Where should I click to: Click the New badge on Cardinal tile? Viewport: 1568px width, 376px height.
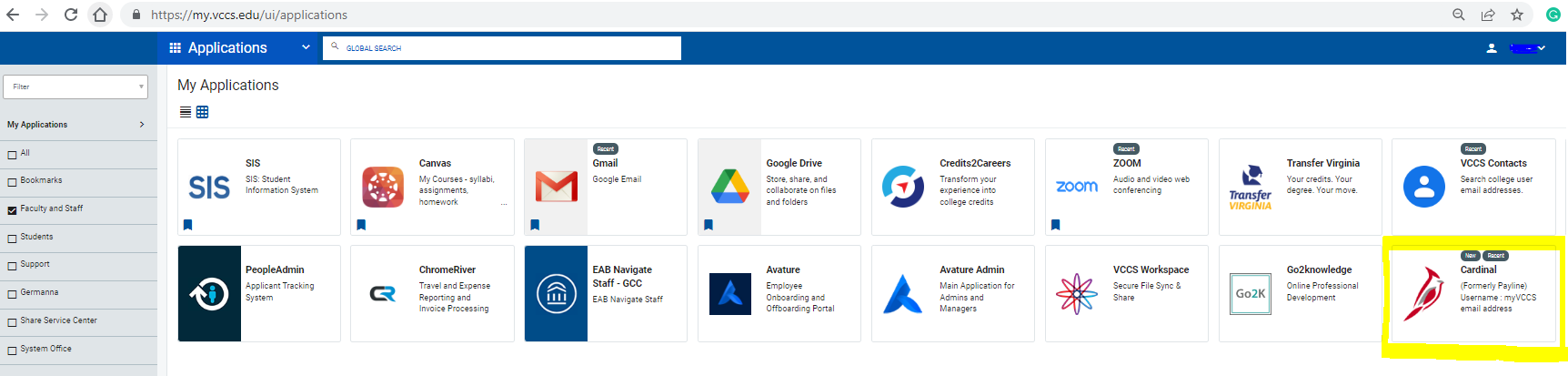pos(1470,256)
